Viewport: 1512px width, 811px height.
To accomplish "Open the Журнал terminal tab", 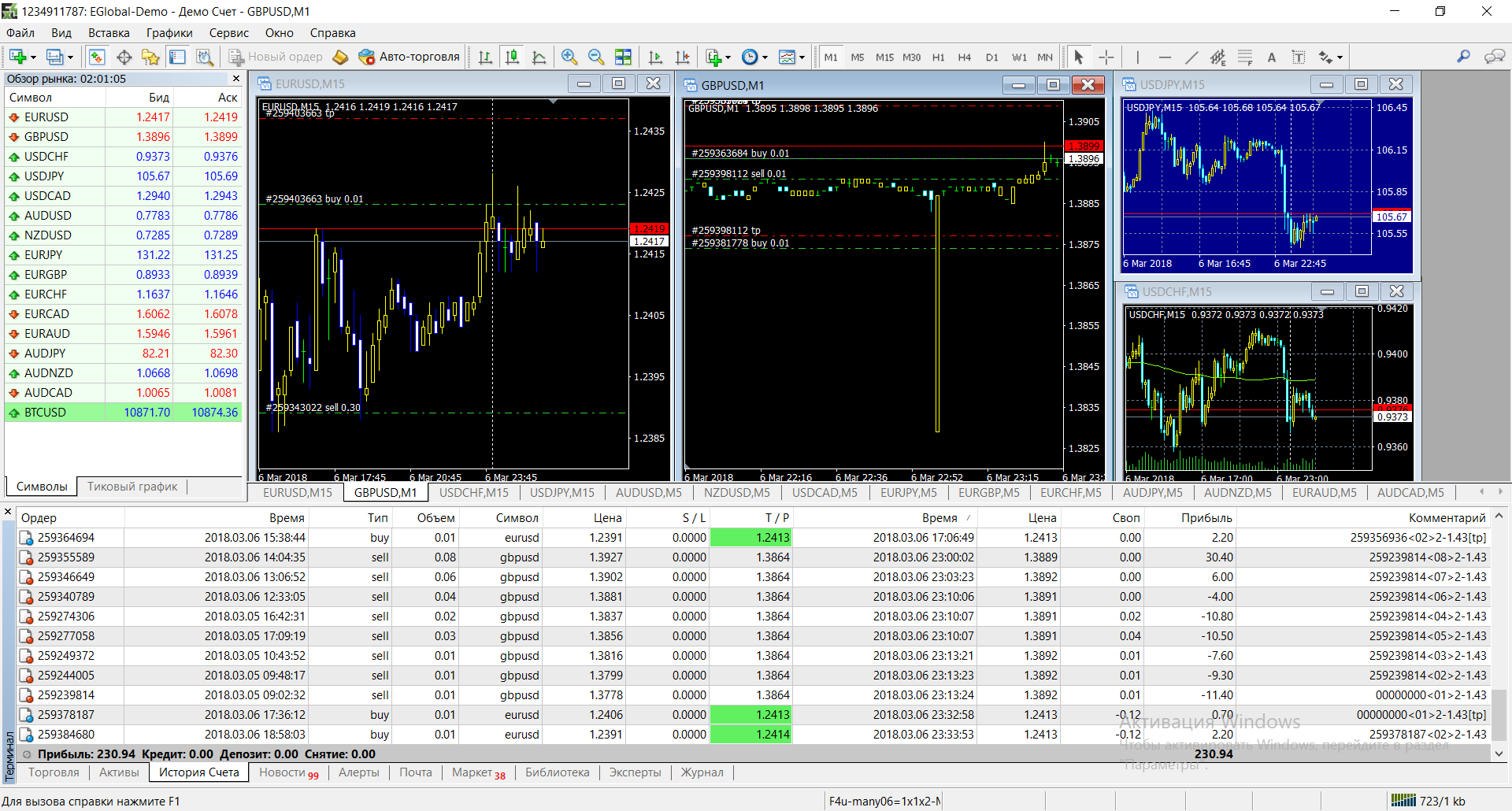I will [x=702, y=772].
